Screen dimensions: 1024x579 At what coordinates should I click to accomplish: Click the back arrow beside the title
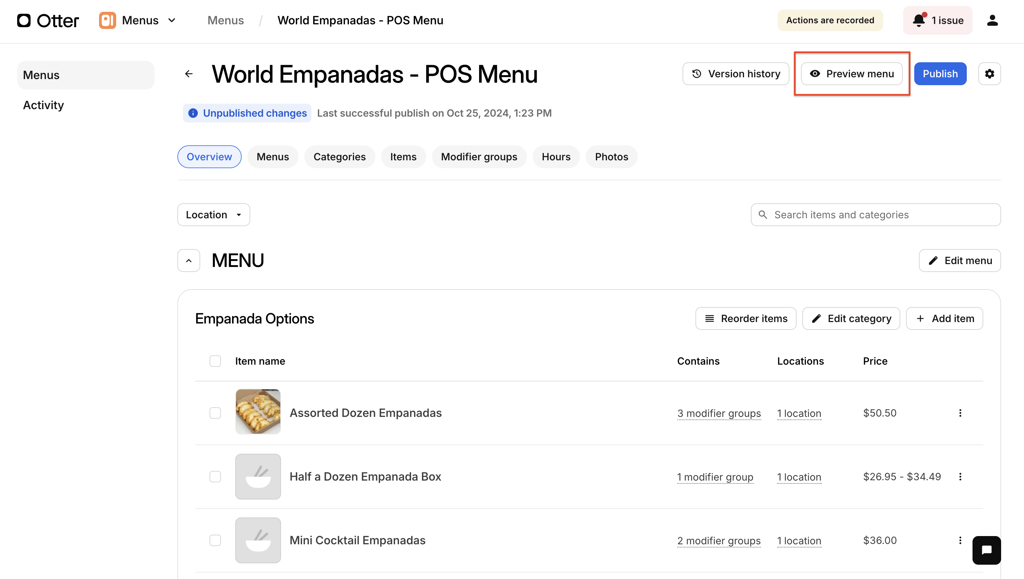[189, 74]
